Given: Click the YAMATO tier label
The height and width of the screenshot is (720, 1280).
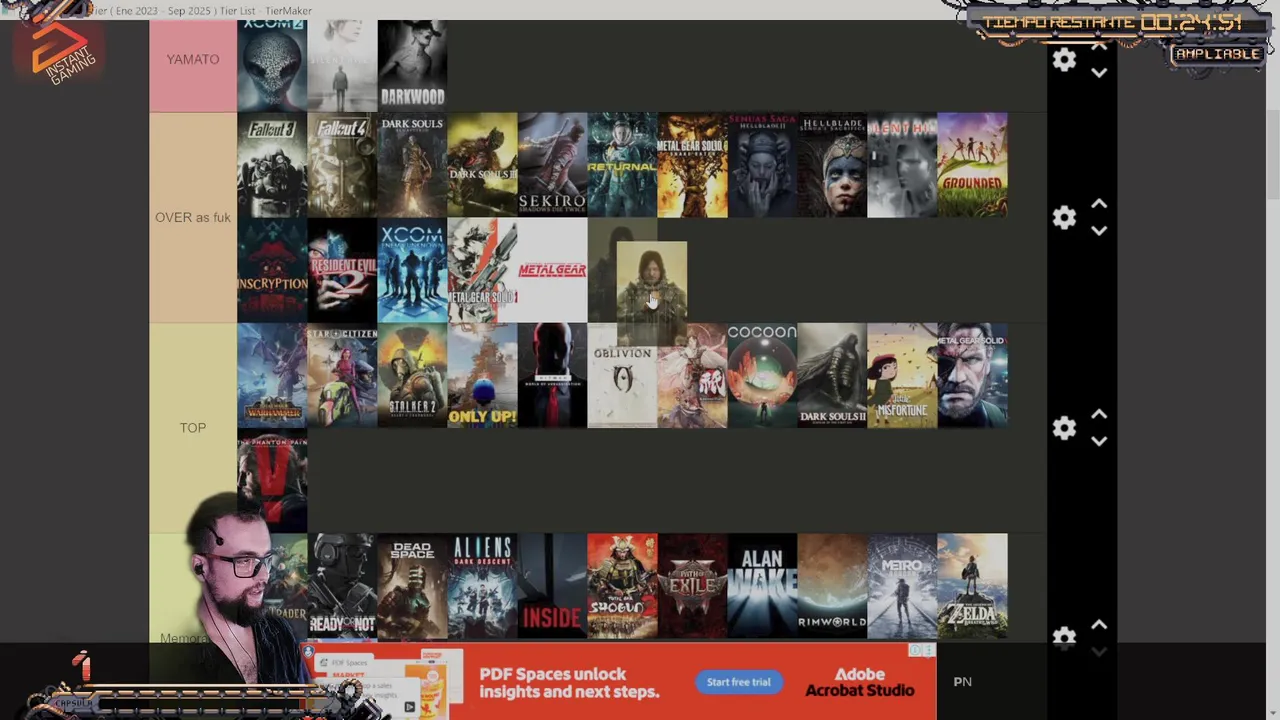Looking at the screenshot, I should [x=193, y=59].
